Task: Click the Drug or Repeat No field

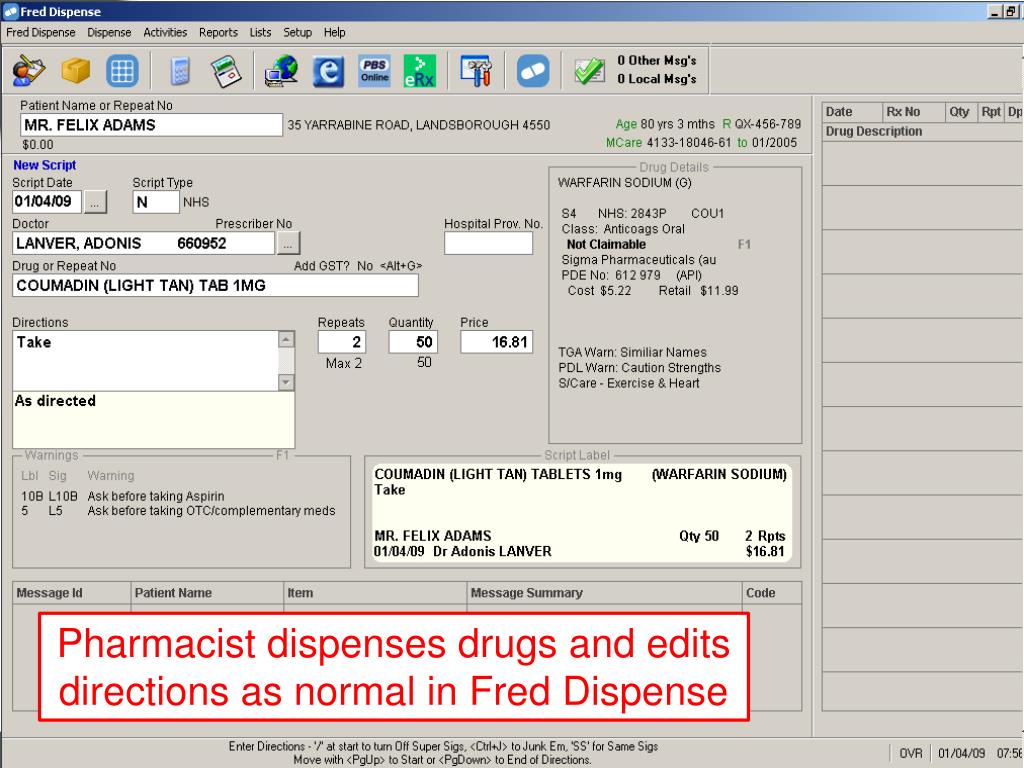Action: (x=215, y=285)
